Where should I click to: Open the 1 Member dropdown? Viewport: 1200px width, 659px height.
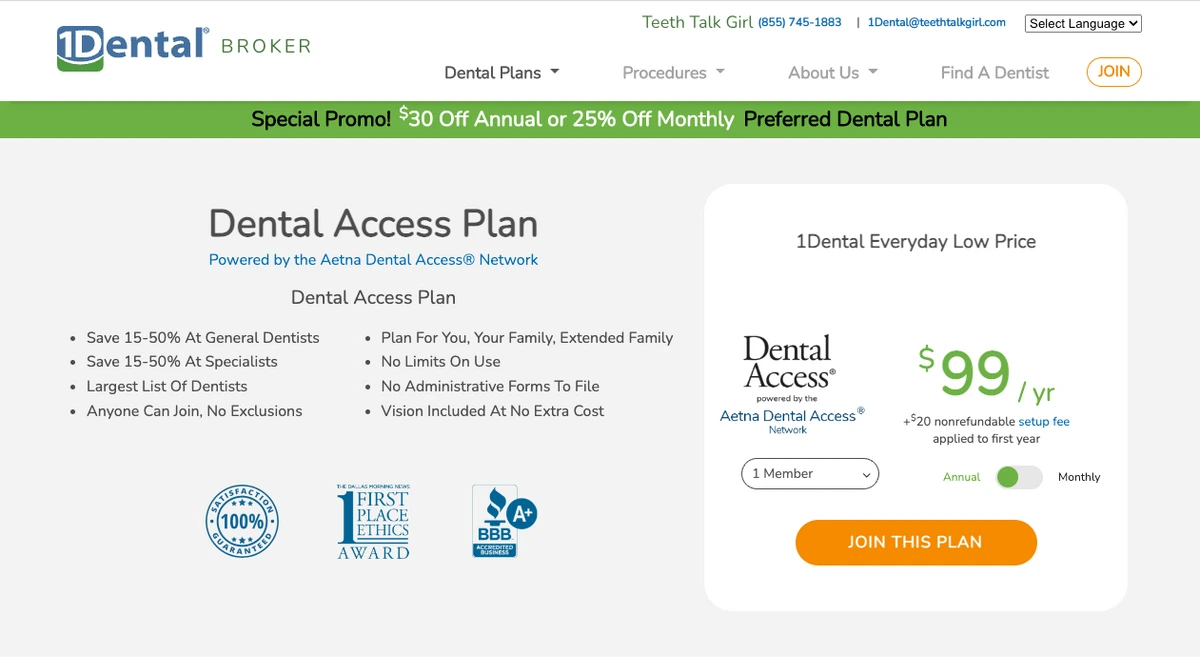(810, 474)
